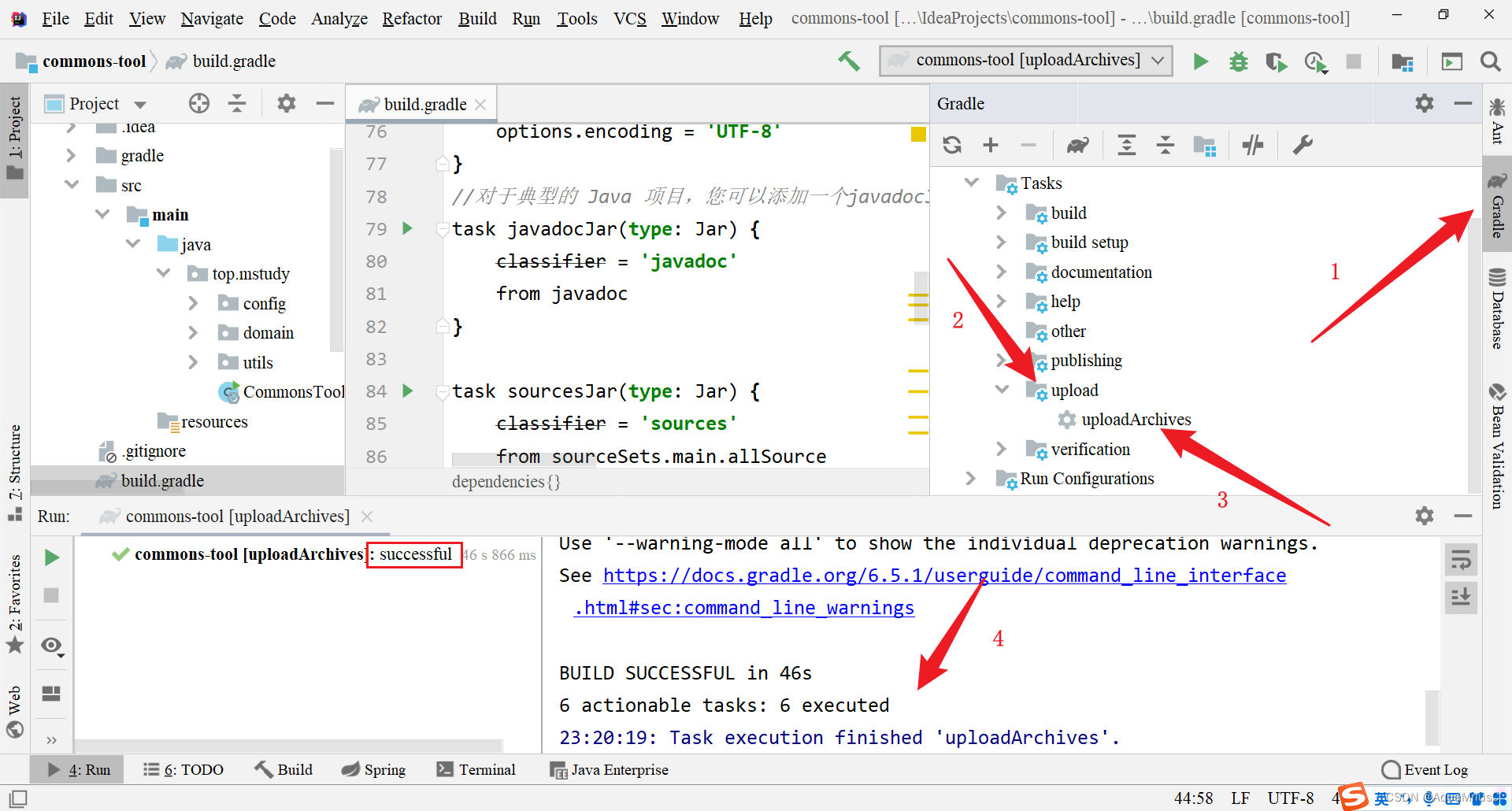Run with coverage icon
The height and width of the screenshot is (811, 1512).
point(1276,61)
